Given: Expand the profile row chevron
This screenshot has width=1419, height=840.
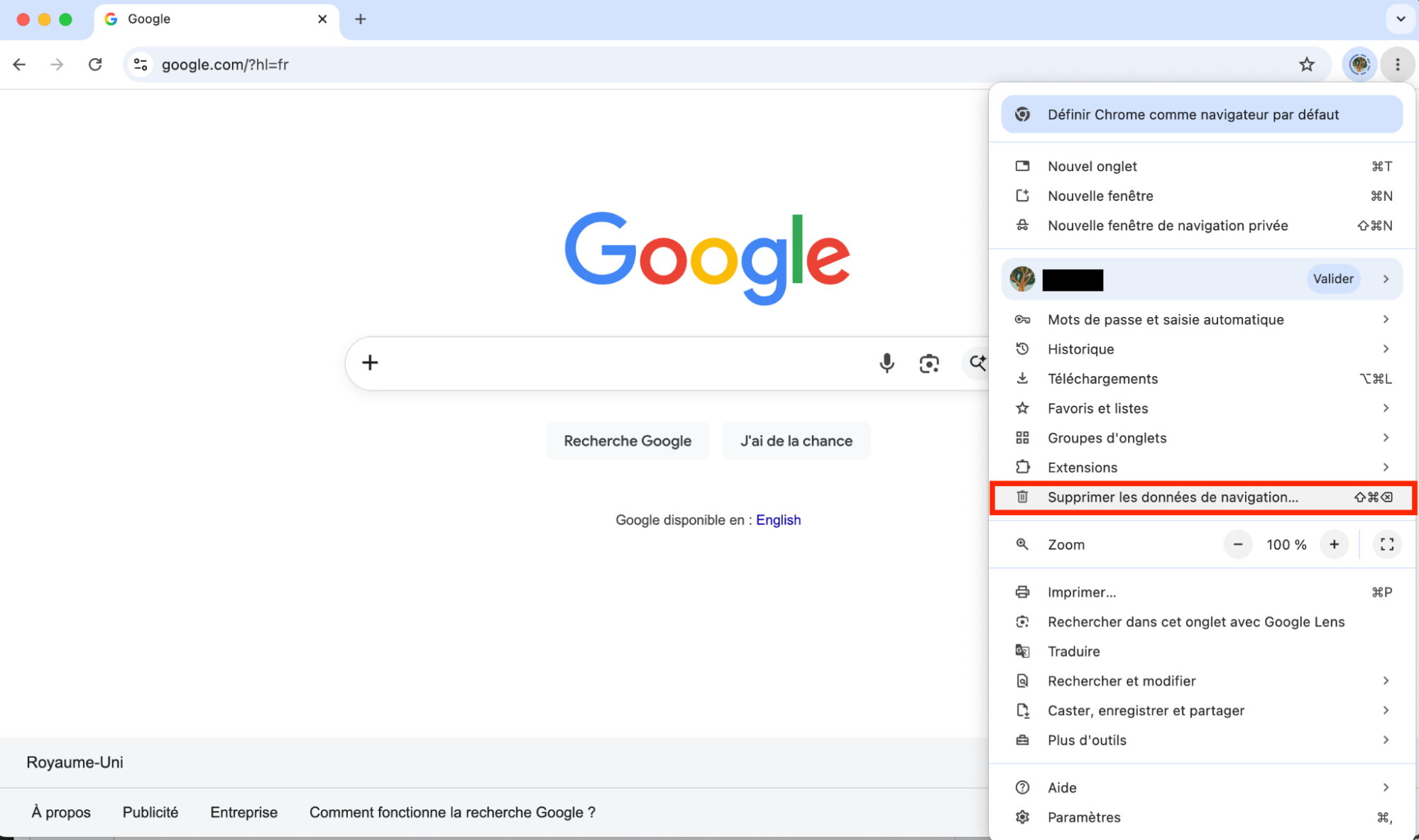Looking at the screenshot, I should click(1386, 279).
